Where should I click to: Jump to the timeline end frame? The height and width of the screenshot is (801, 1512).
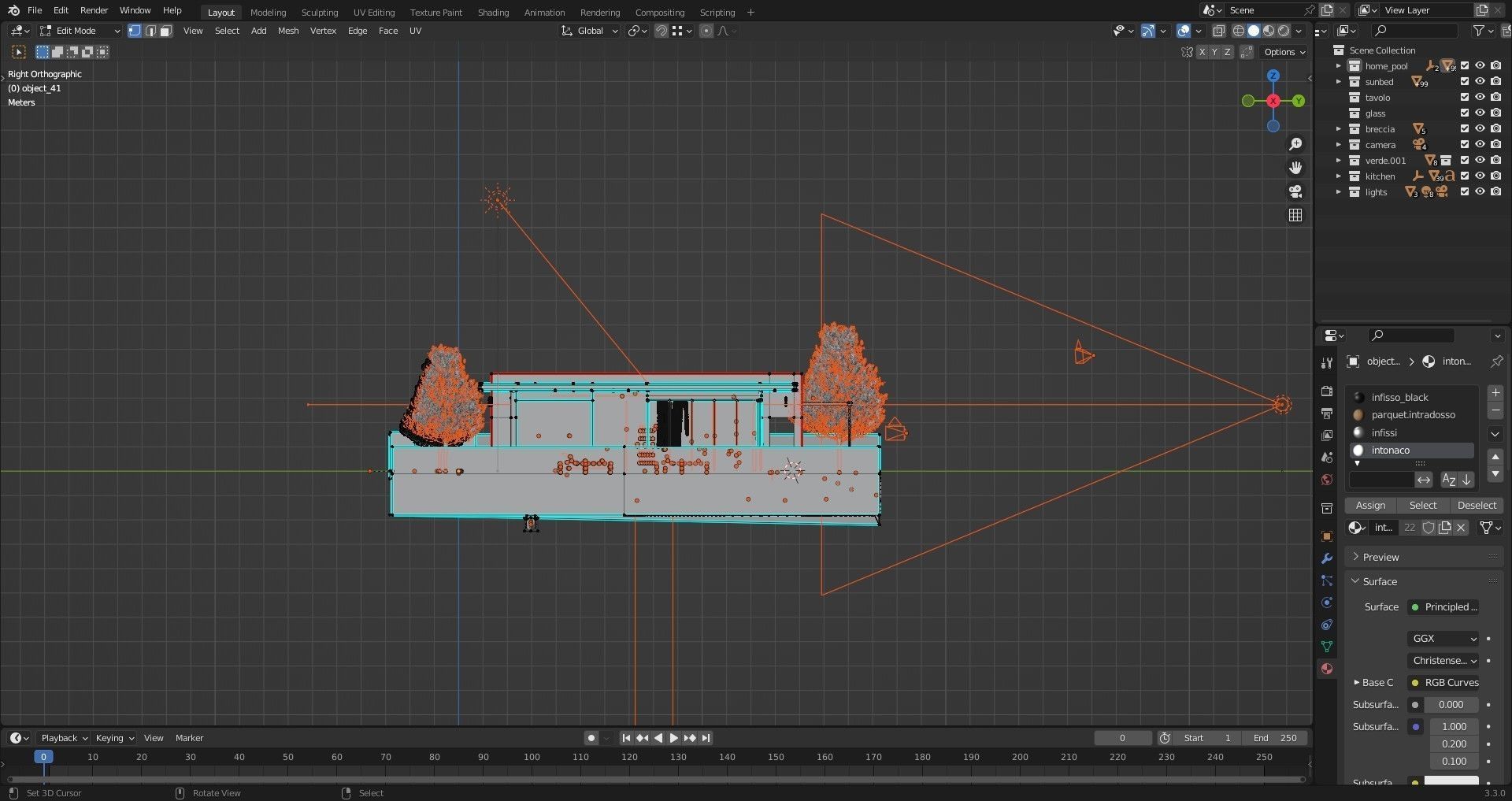[706, 738]
